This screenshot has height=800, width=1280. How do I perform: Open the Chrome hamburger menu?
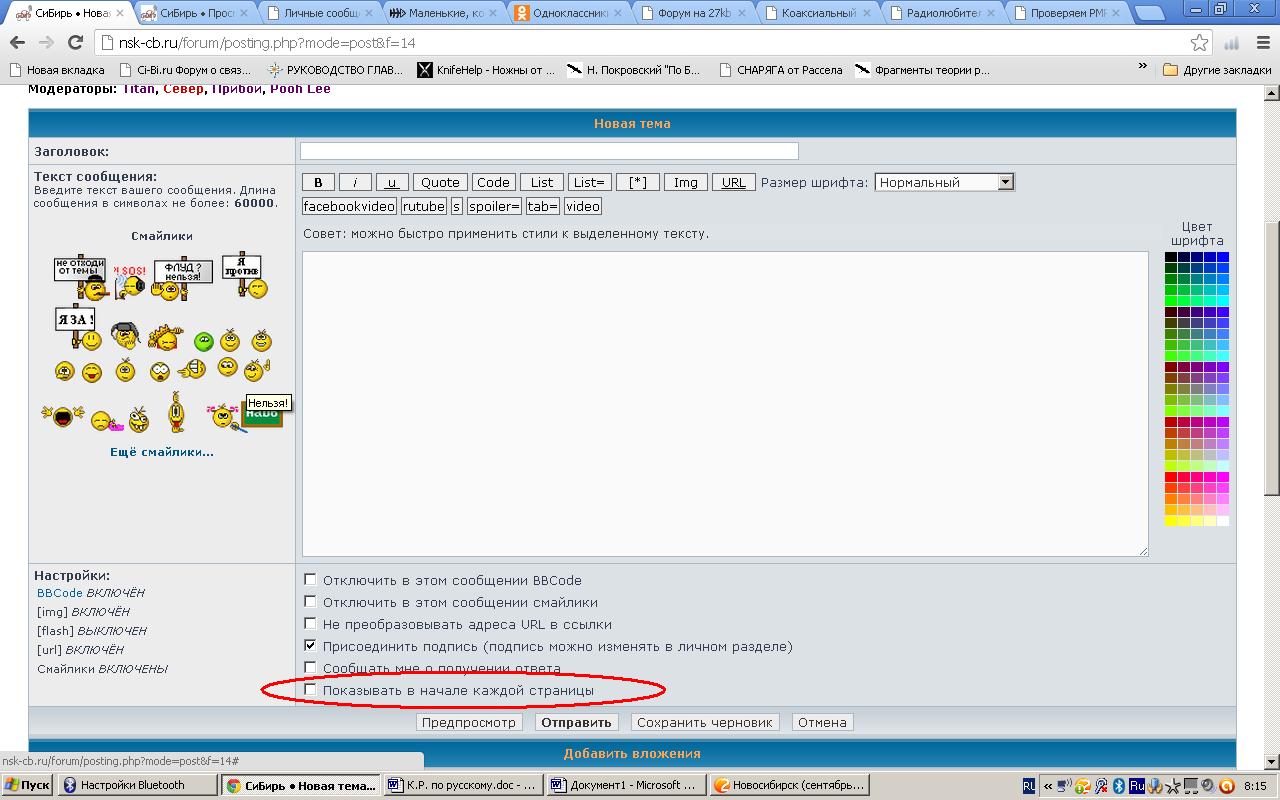(x=1260, y=43)
